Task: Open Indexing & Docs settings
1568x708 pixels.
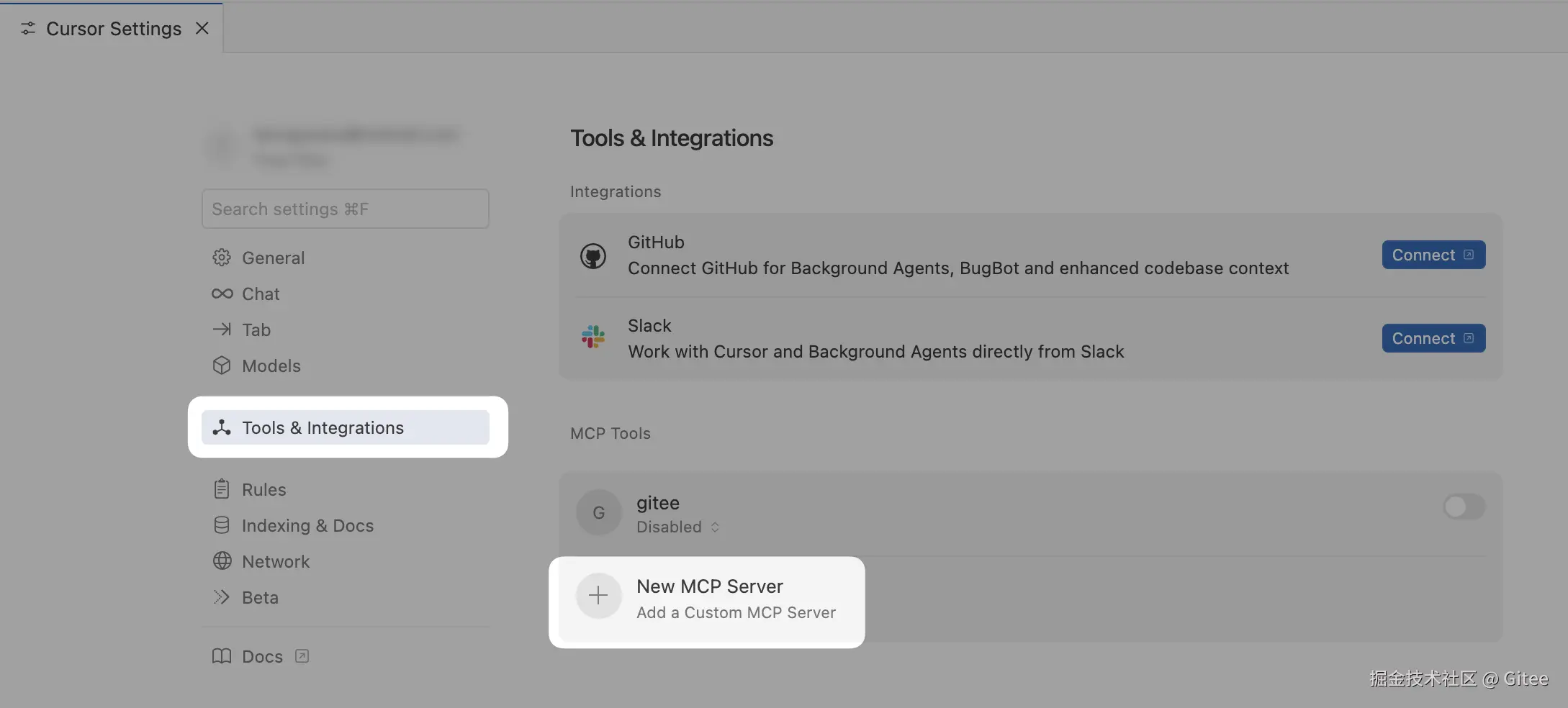Action: tap(345, 525)
